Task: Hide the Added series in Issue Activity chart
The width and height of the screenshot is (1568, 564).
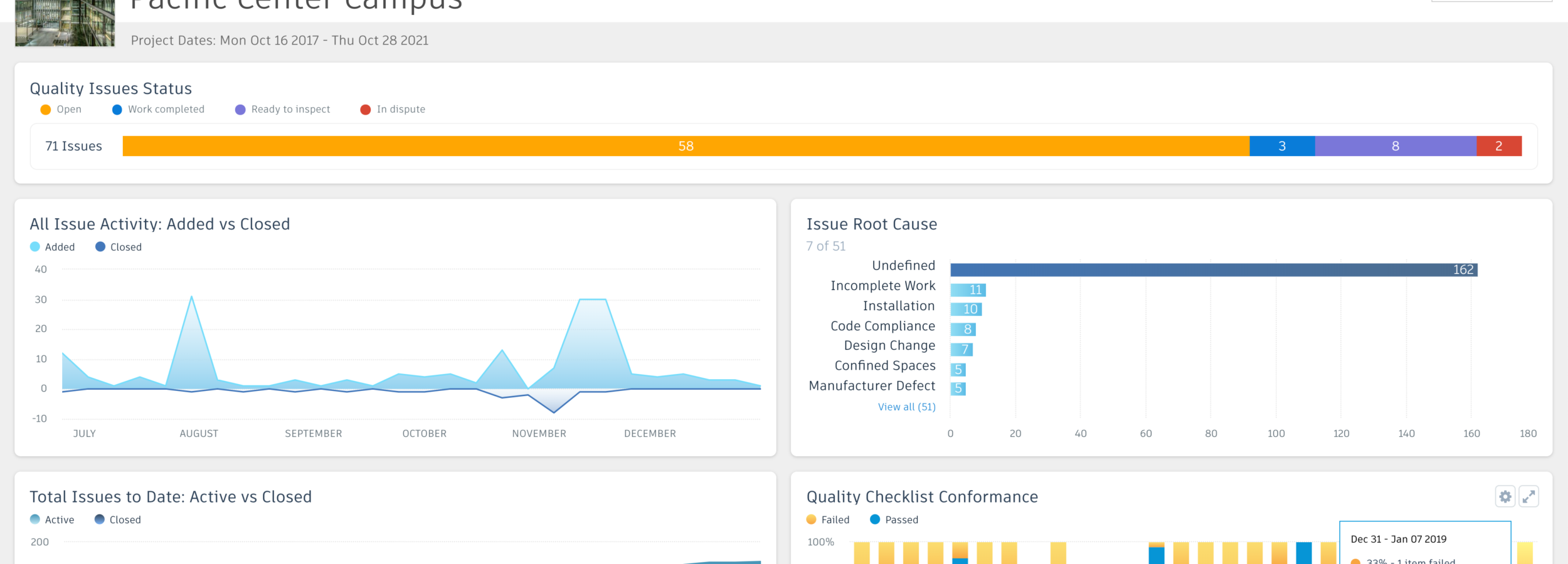Action: pos(53,247)
